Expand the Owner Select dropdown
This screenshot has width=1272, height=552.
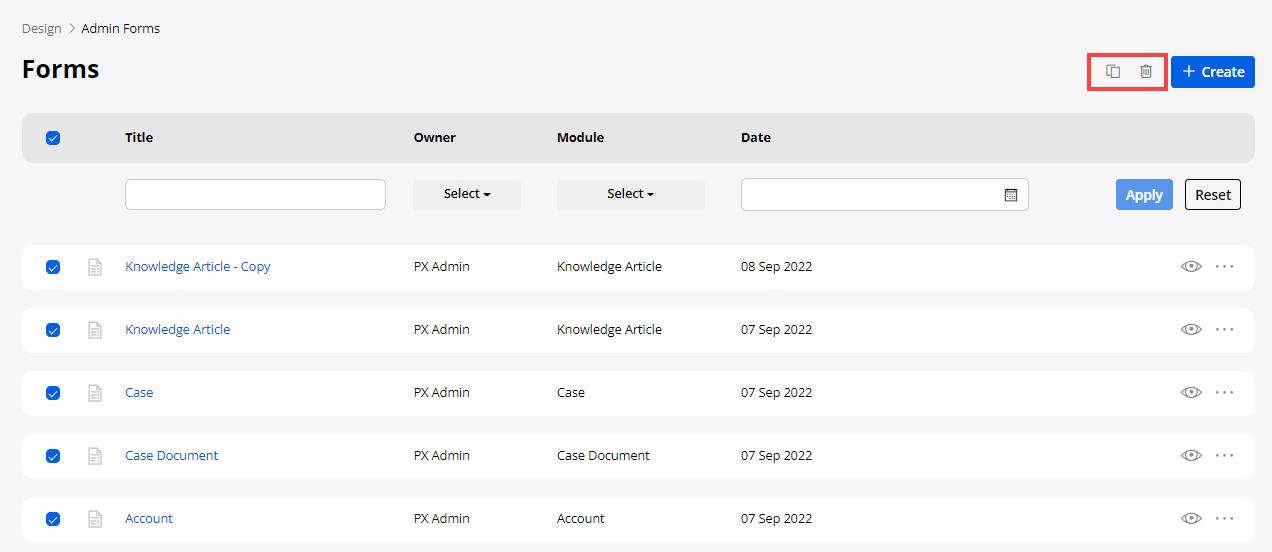[x=467, y=194]
